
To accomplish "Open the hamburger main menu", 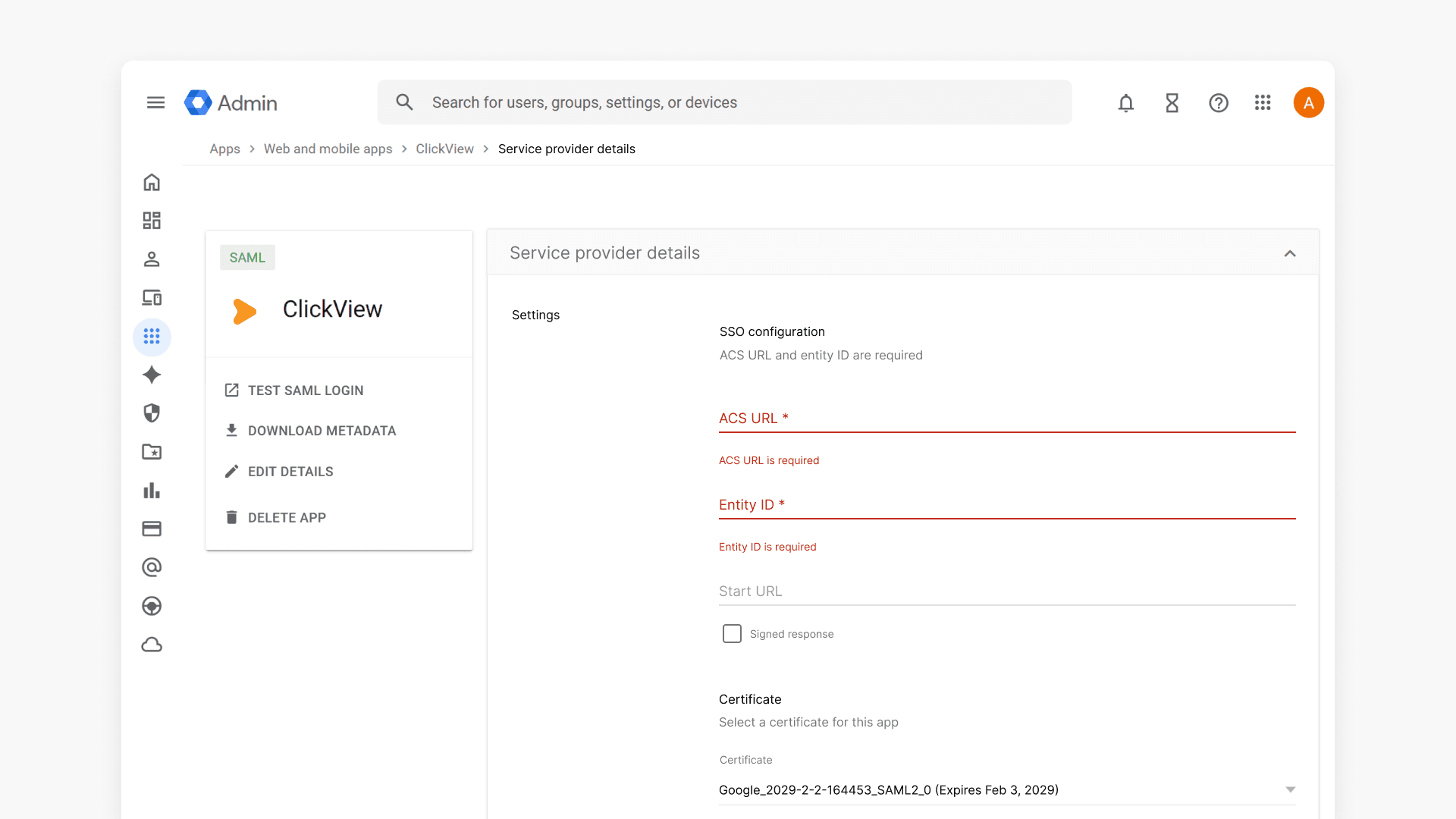I will 155,102.
